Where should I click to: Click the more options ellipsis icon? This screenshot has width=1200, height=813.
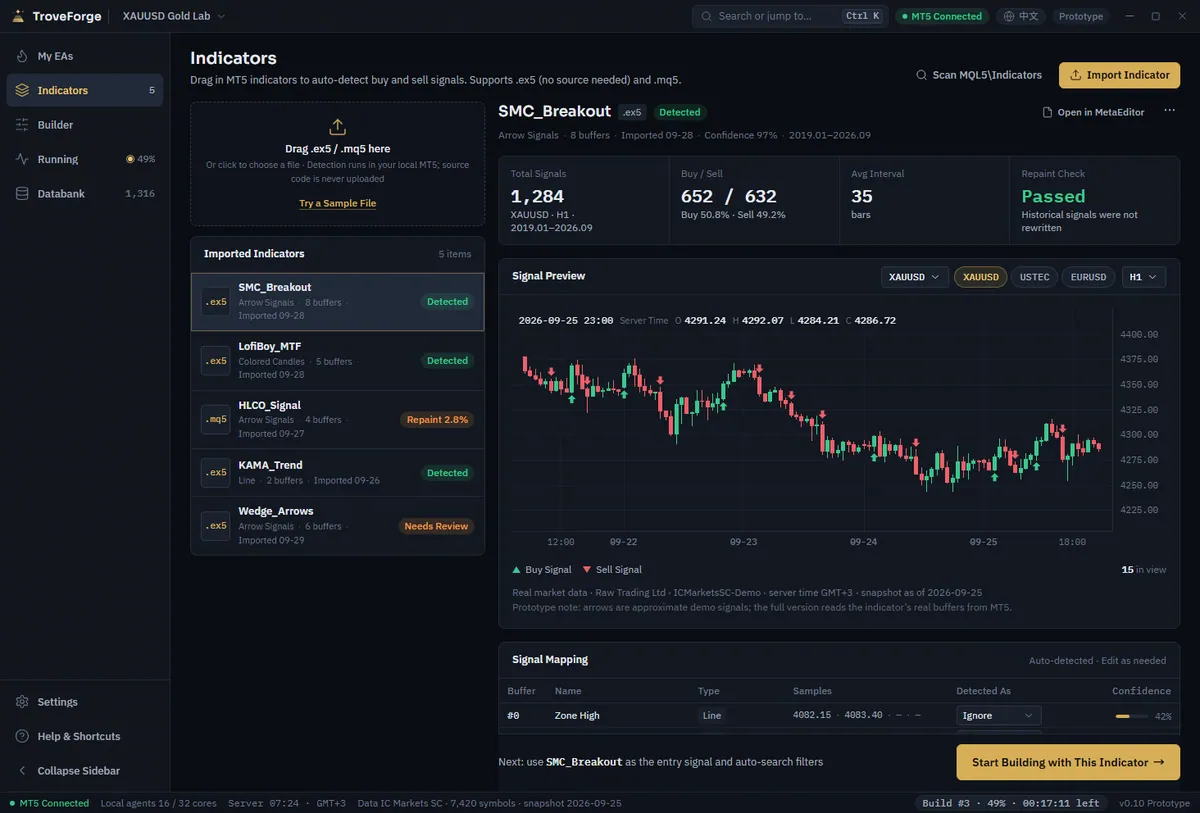tap(1169, 111)
